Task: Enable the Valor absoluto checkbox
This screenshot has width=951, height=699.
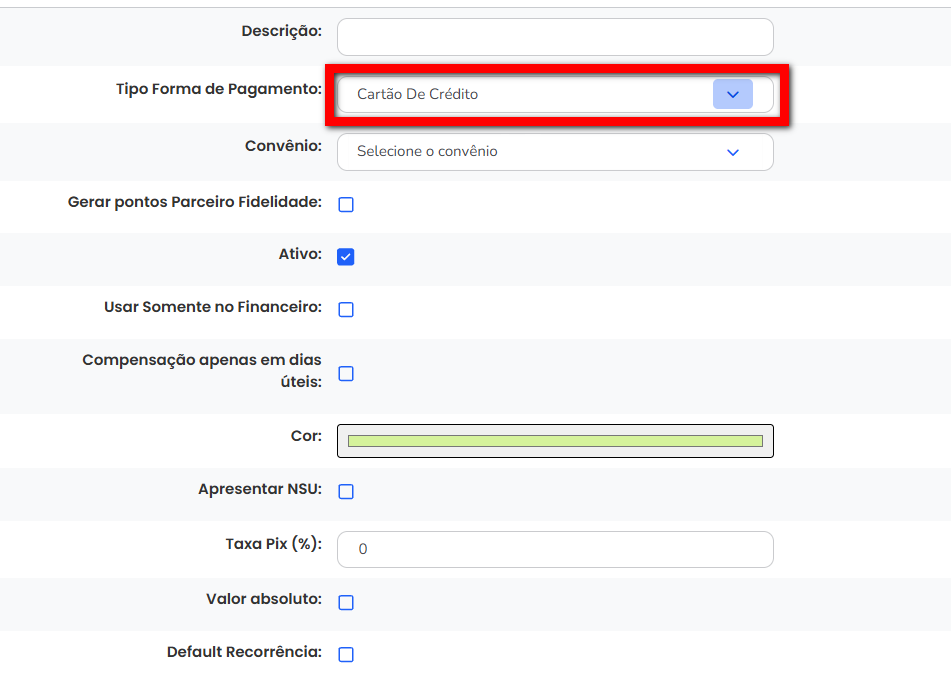Action: [346, 603]
